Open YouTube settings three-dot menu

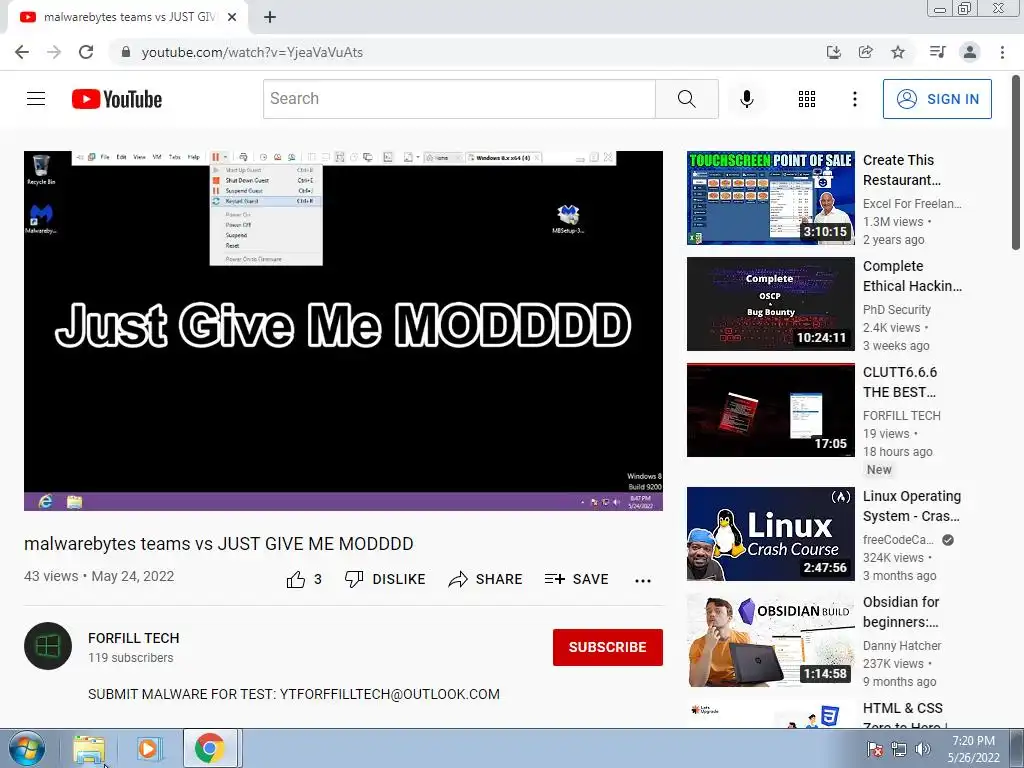(x=854, y=99)
